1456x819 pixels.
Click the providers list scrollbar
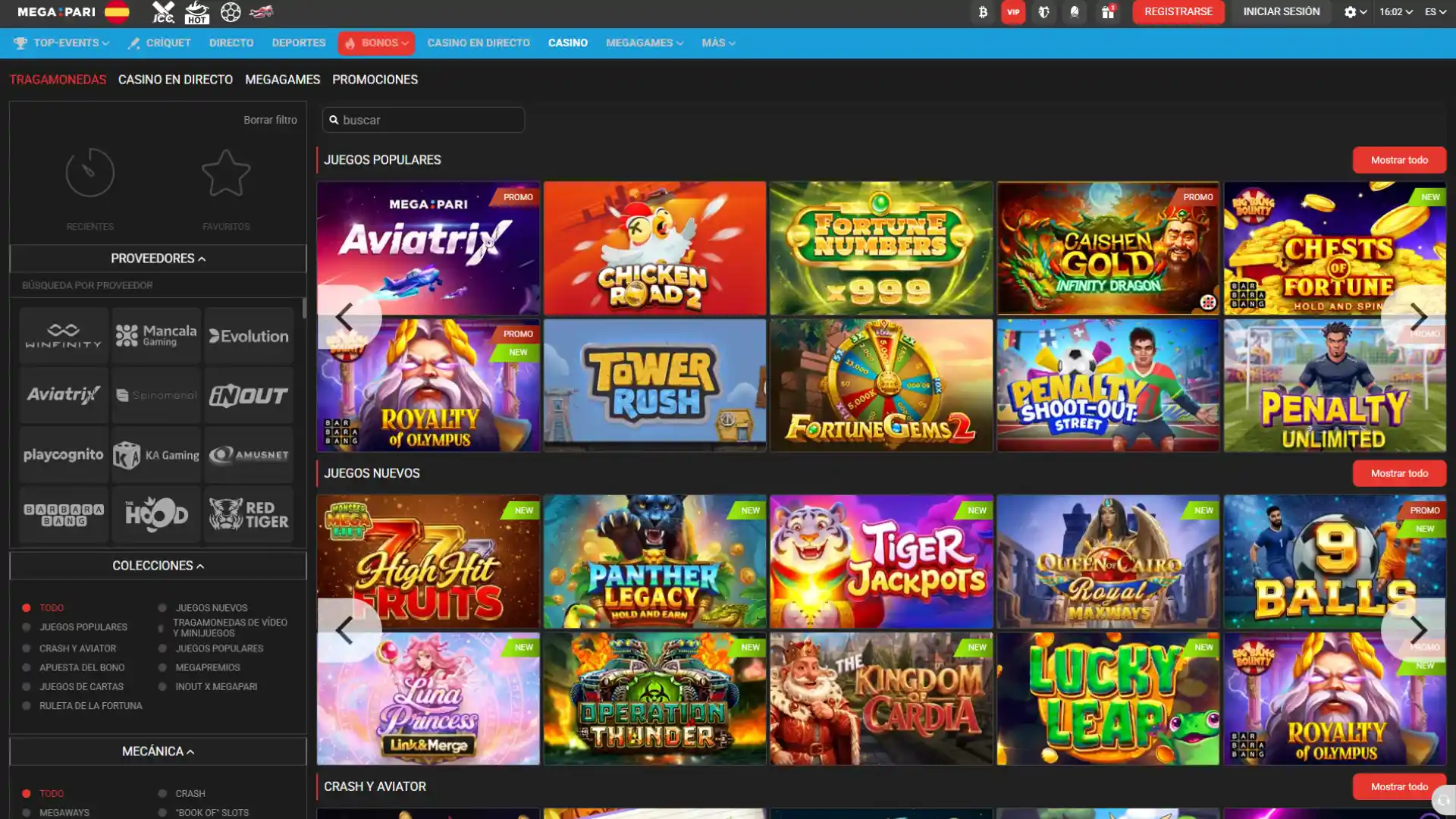pyautogui.click(x=304, y=308)
